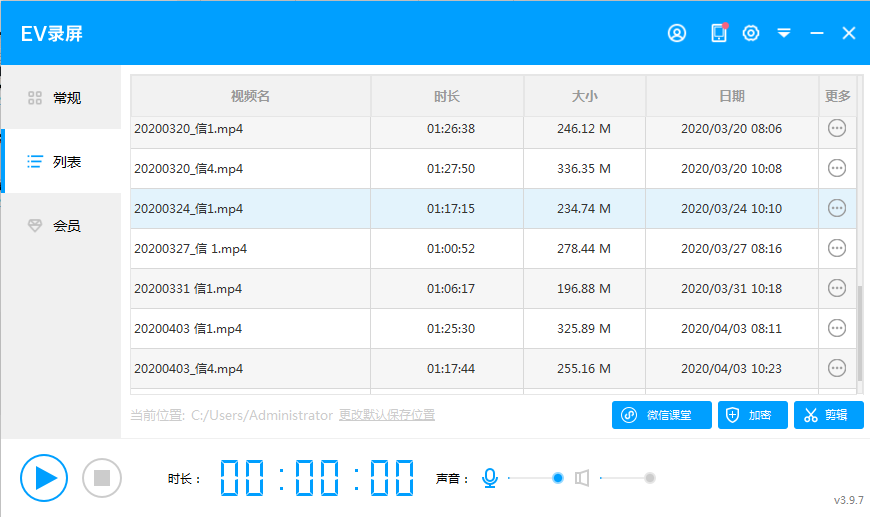
Task: Toggle the speaker sound icon
Action: pos(582,478)
